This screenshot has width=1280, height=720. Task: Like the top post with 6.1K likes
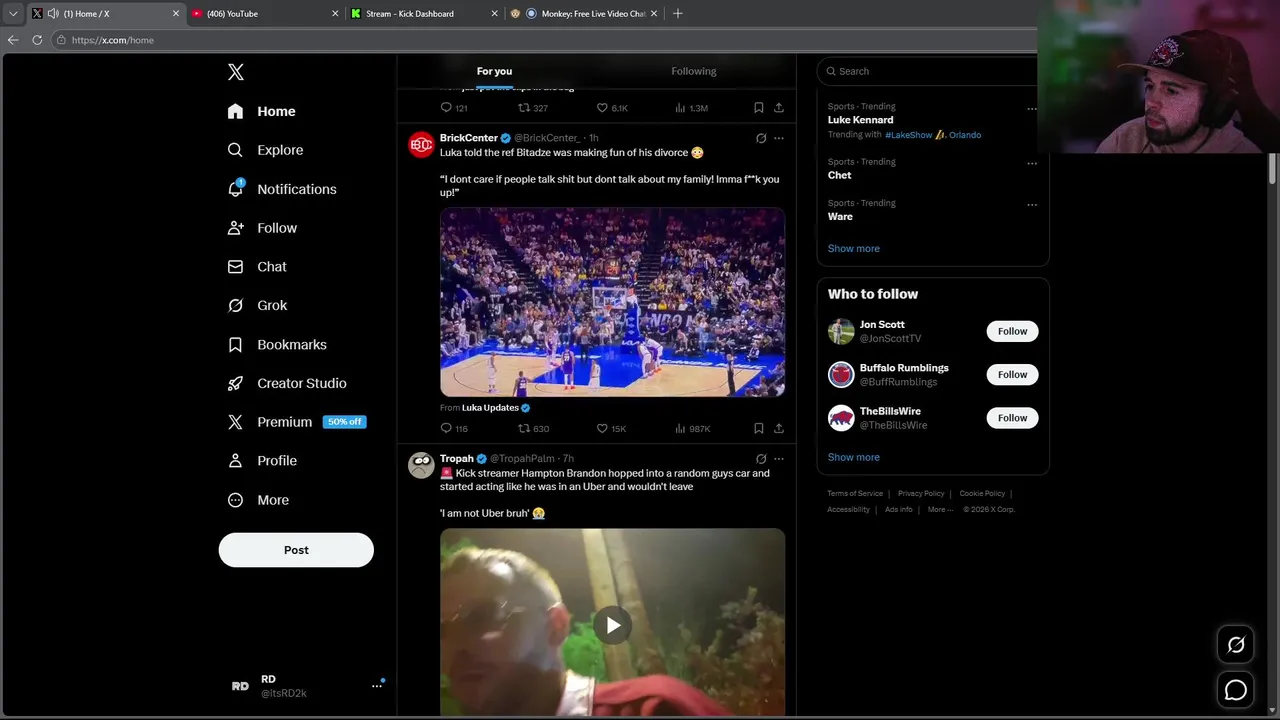612,108
